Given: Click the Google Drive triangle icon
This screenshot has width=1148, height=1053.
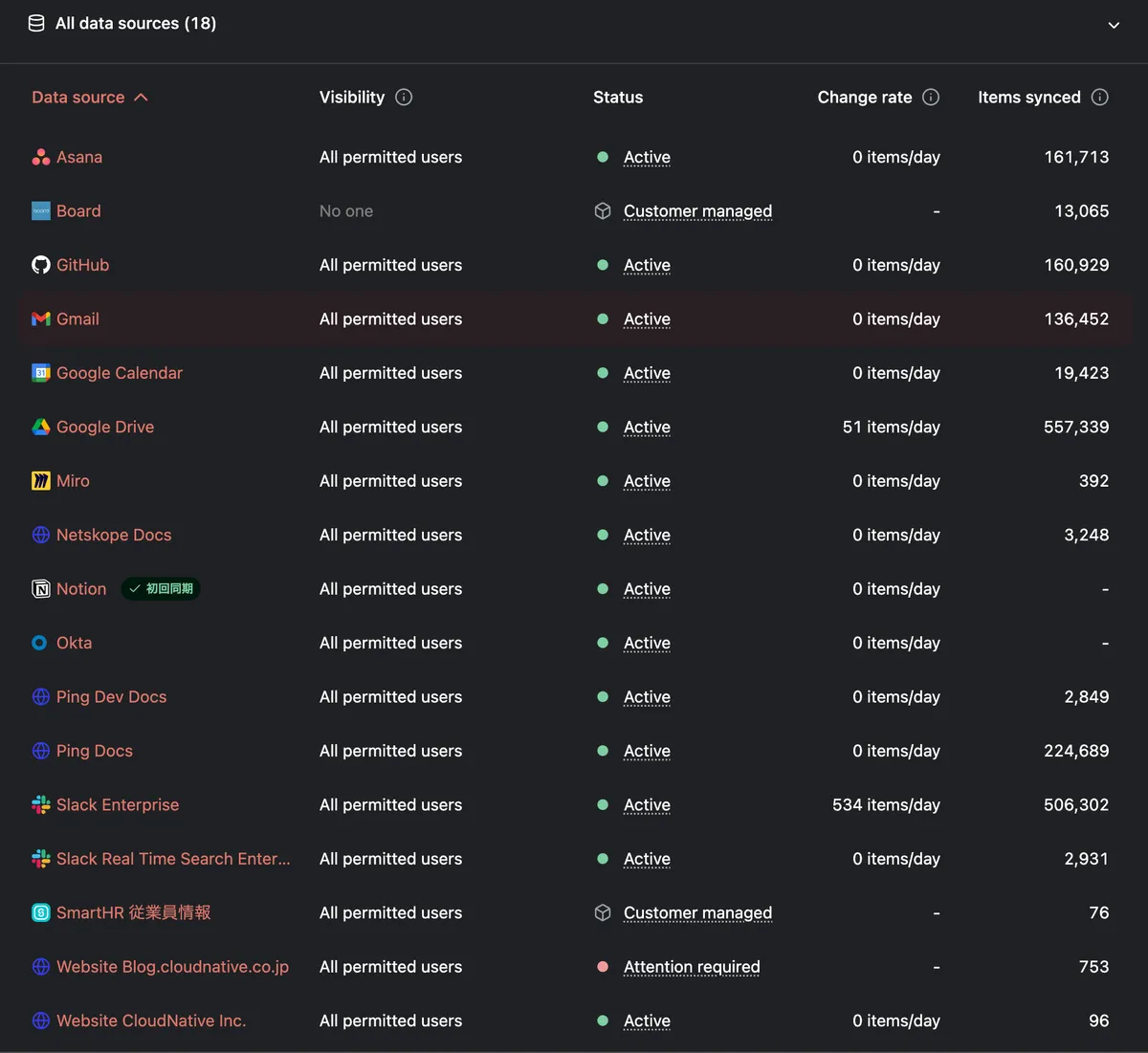Looking at the screenshot, I should point(41,428).
